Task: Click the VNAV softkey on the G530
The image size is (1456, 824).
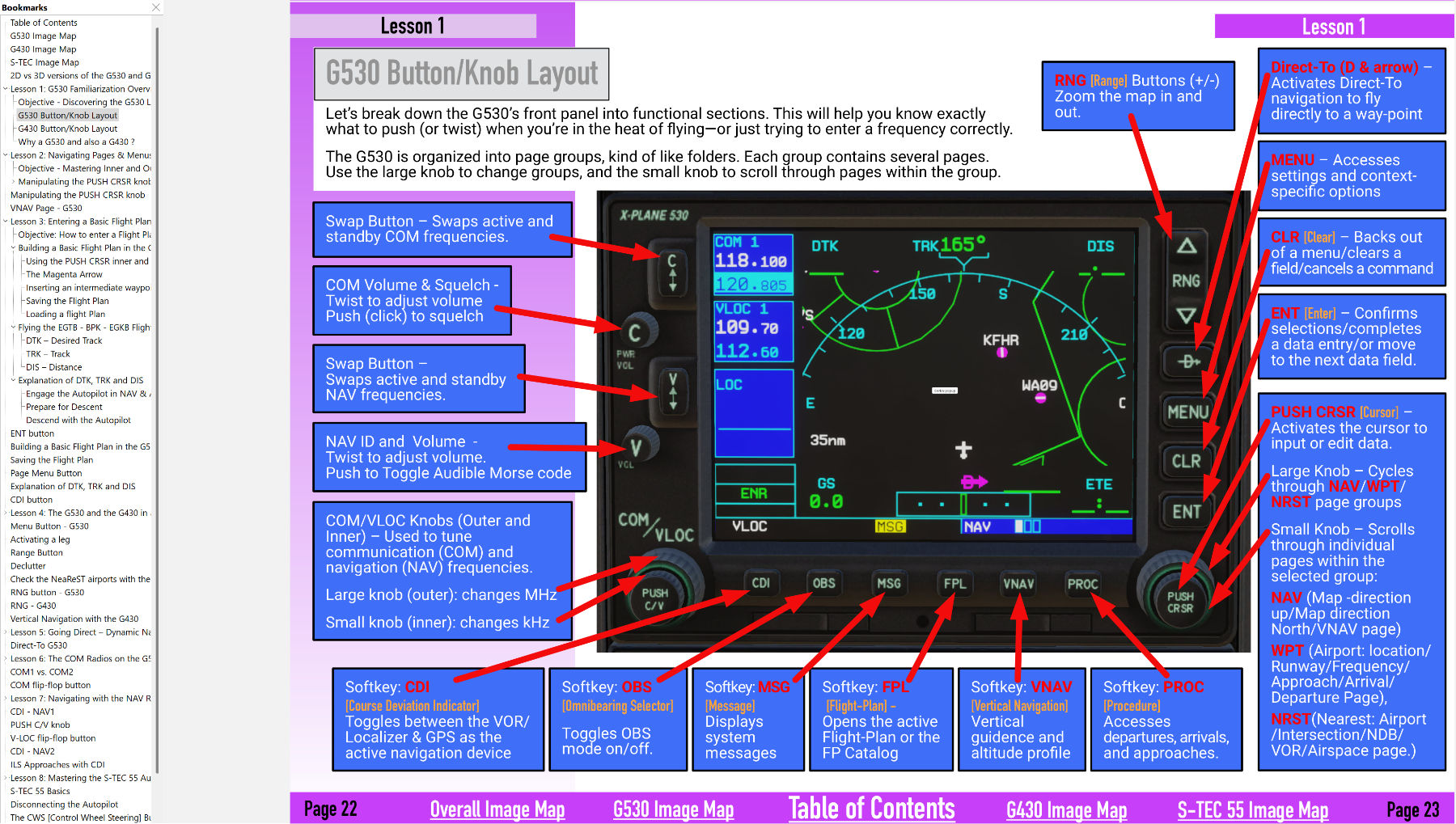Action: (1018, 584)
